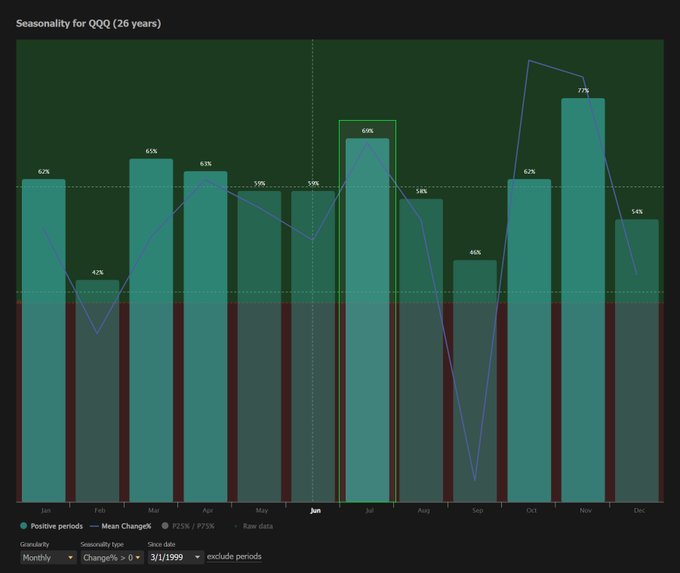Viewport: 680px width, 573px height.
Task: Click the Aug axis label
Action: click(x=424, y=511)
